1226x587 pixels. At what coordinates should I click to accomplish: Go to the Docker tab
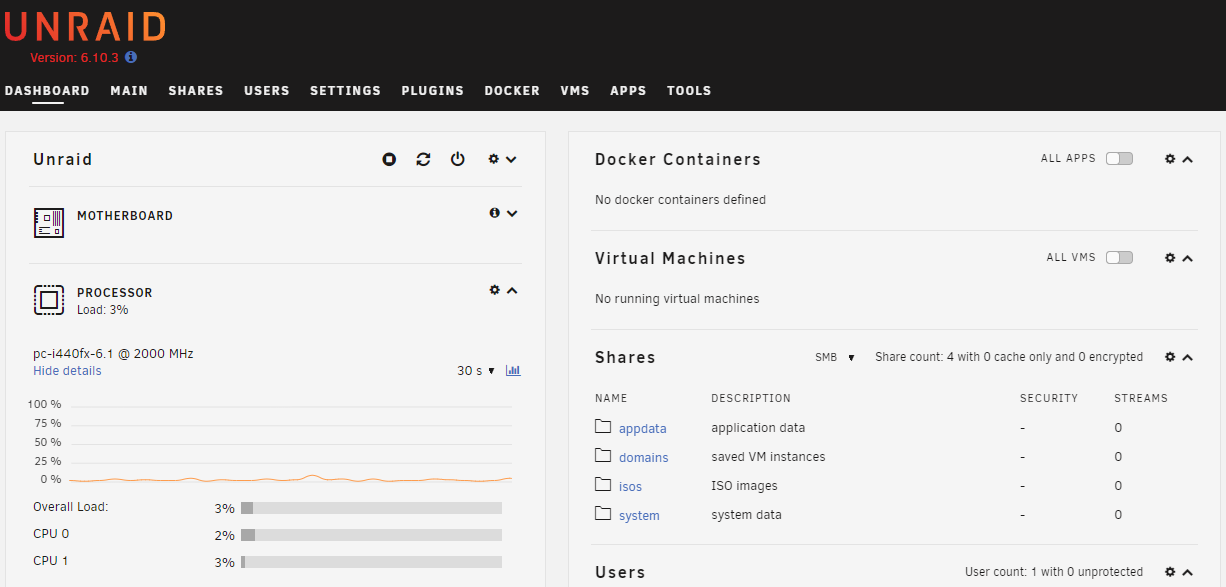pyautogui.click(x=512, y=91)
